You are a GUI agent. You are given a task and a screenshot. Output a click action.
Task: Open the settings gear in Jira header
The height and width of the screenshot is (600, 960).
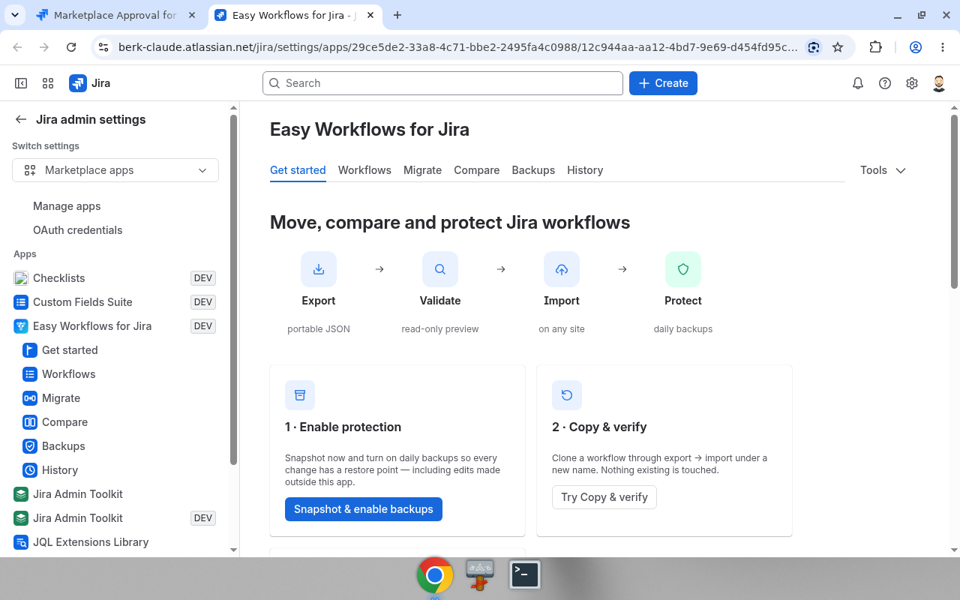(912, 83)
